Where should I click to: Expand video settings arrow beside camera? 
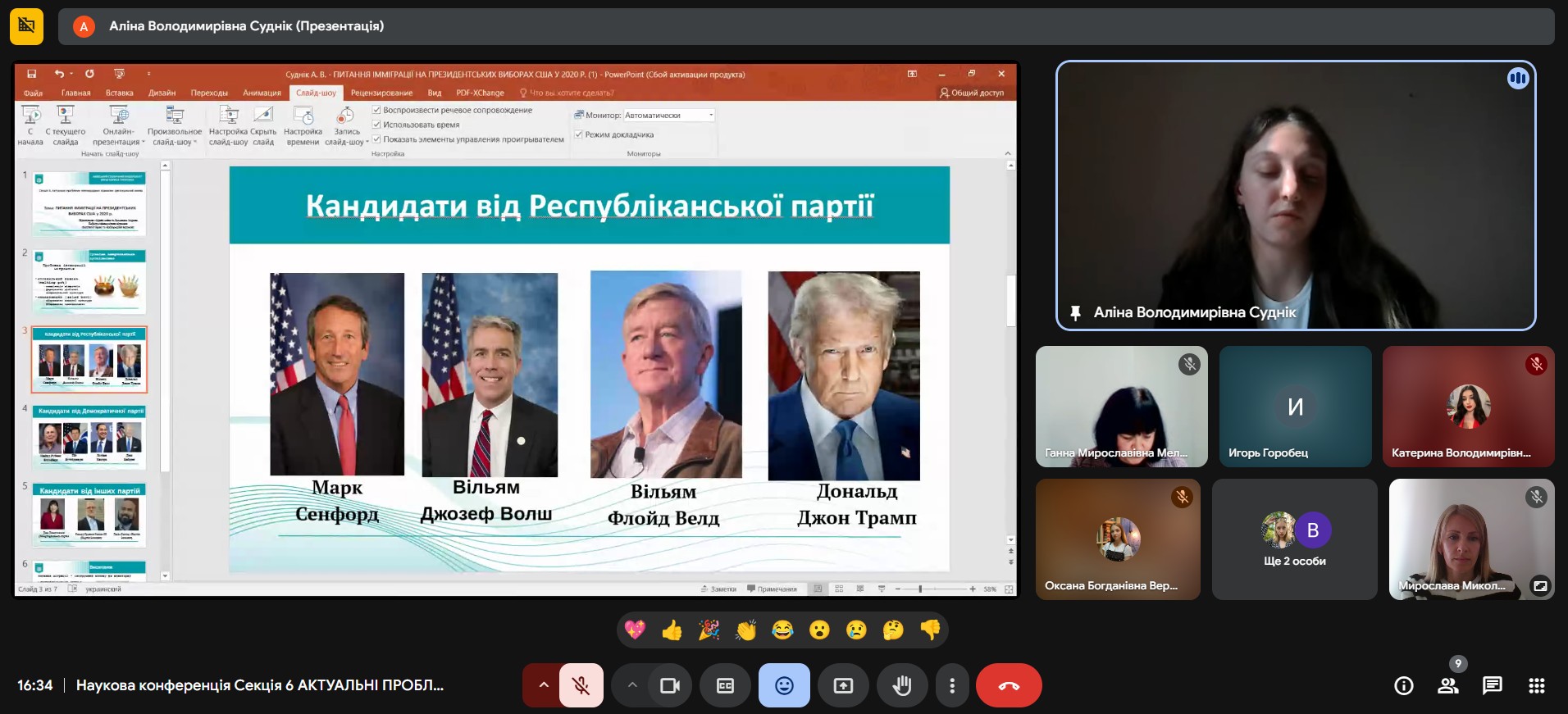point(631,685)
